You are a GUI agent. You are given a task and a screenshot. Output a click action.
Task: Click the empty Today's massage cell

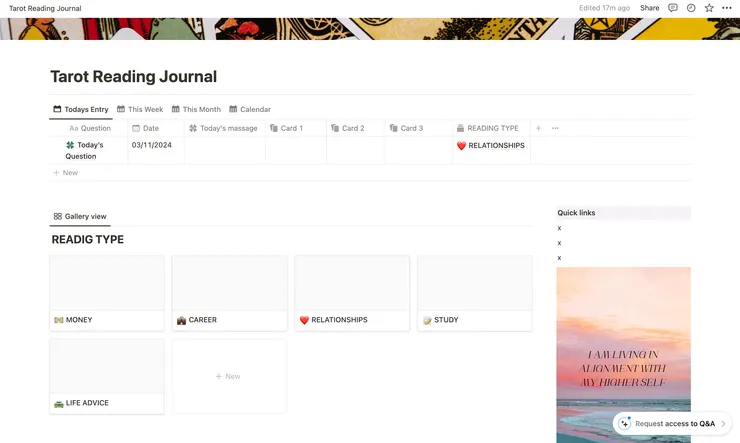click(225, 150)
